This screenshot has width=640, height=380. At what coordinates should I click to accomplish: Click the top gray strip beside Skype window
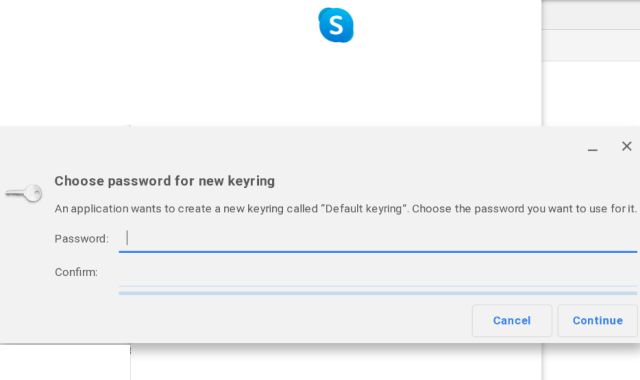point(591,15)
